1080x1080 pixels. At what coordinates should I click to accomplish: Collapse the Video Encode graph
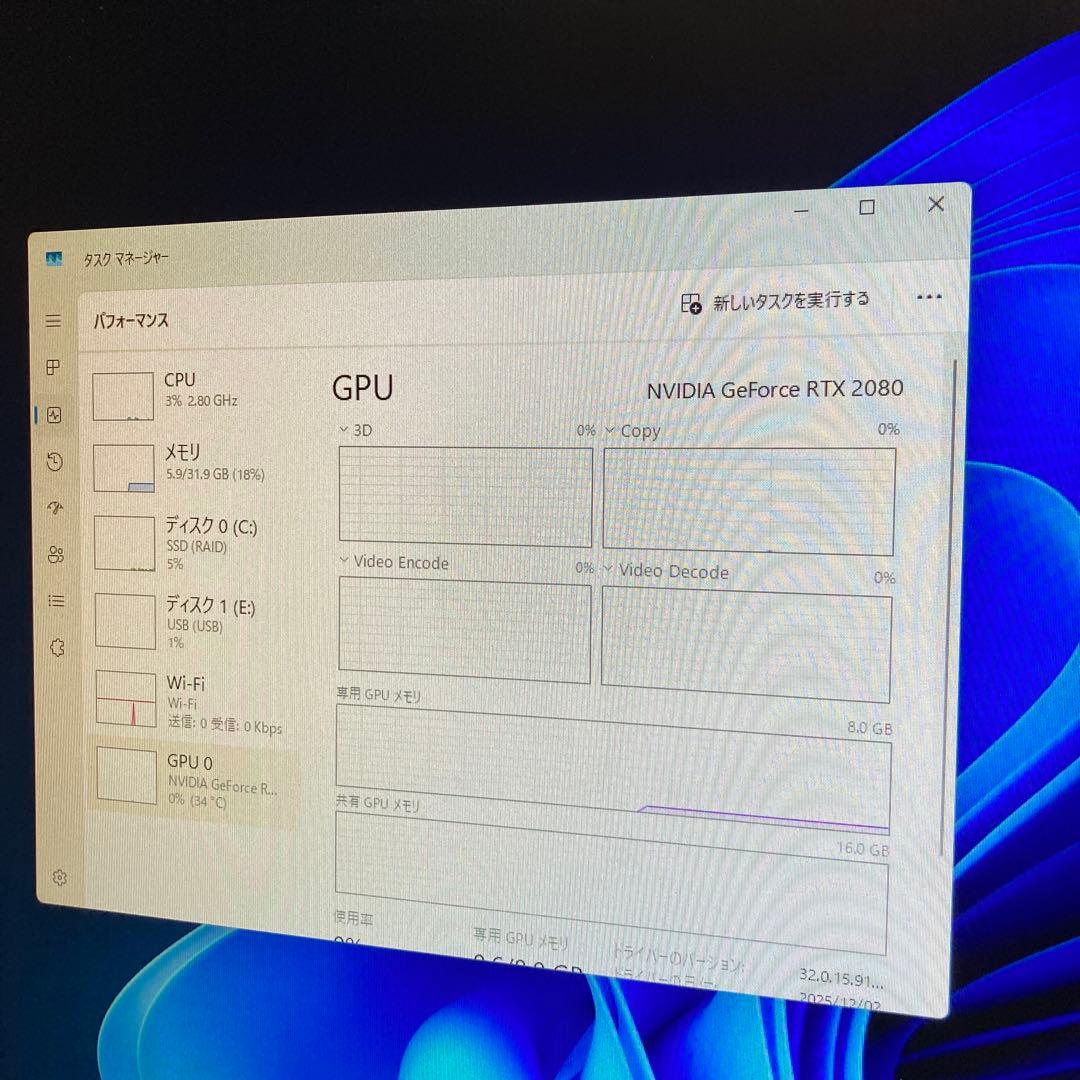point(344,563)
